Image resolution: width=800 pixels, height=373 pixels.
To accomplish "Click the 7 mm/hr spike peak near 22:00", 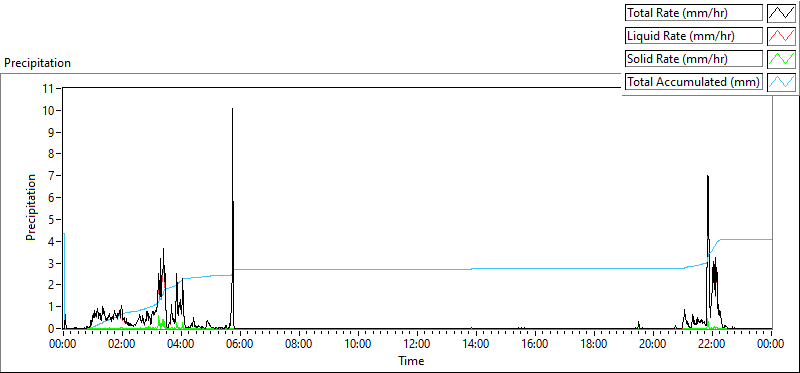I will 708,176.
